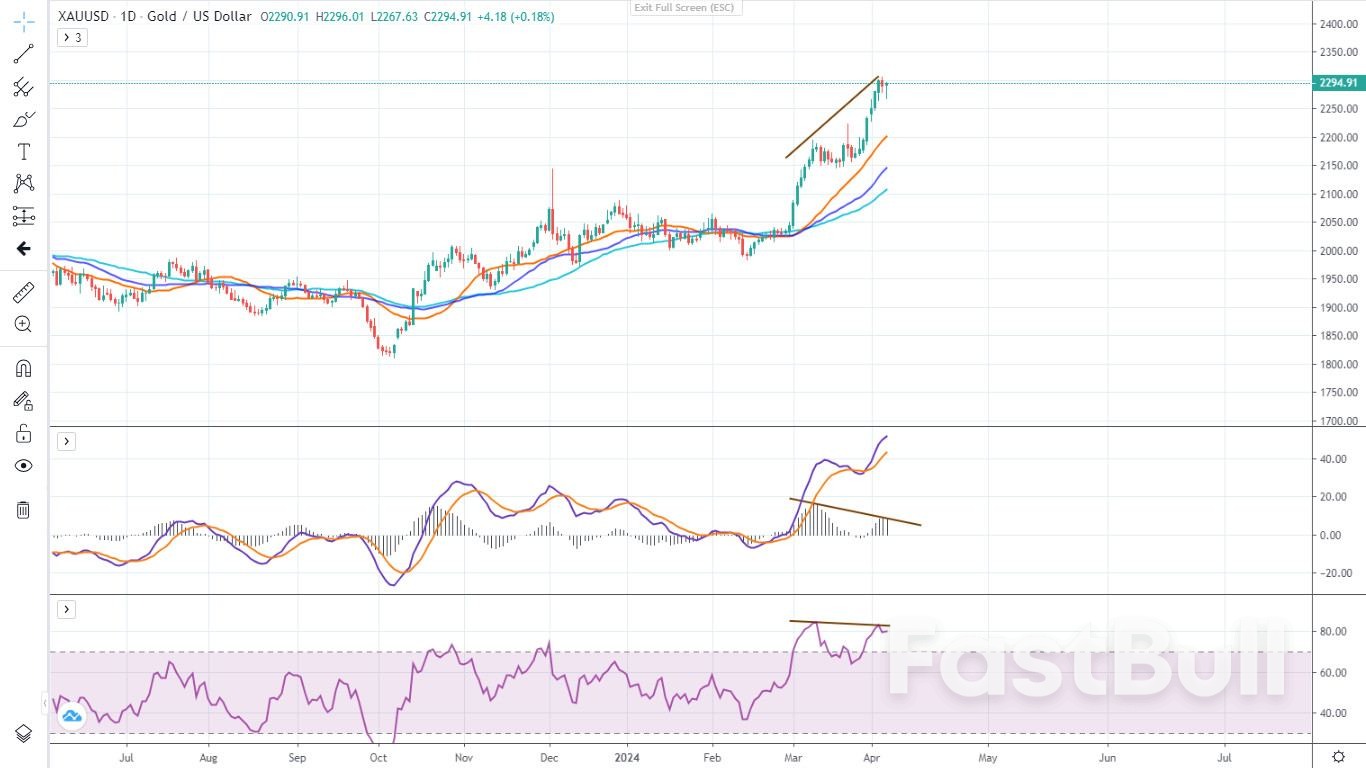Expand the MACD pane legend
Image resolution: width=1366 pixels, height=768 pixels.
click(66, 441)
